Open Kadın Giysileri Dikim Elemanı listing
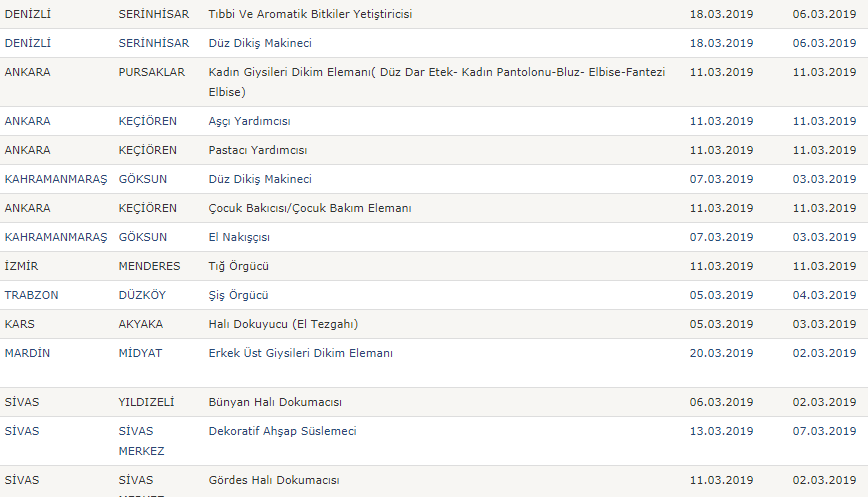 point(436,72)
